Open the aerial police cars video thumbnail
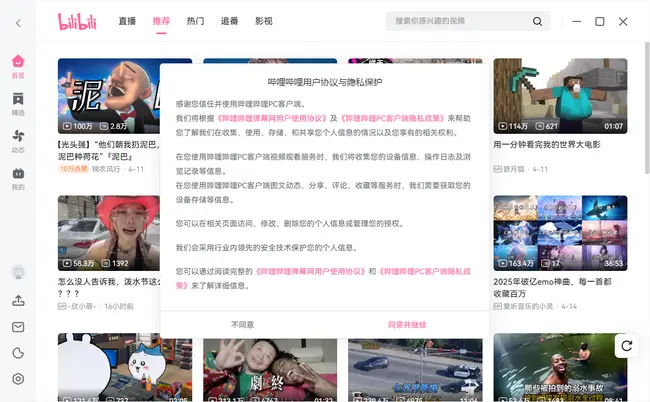This screenshot has width=650, height=402. pyautogui.click(x=415, y=370)
